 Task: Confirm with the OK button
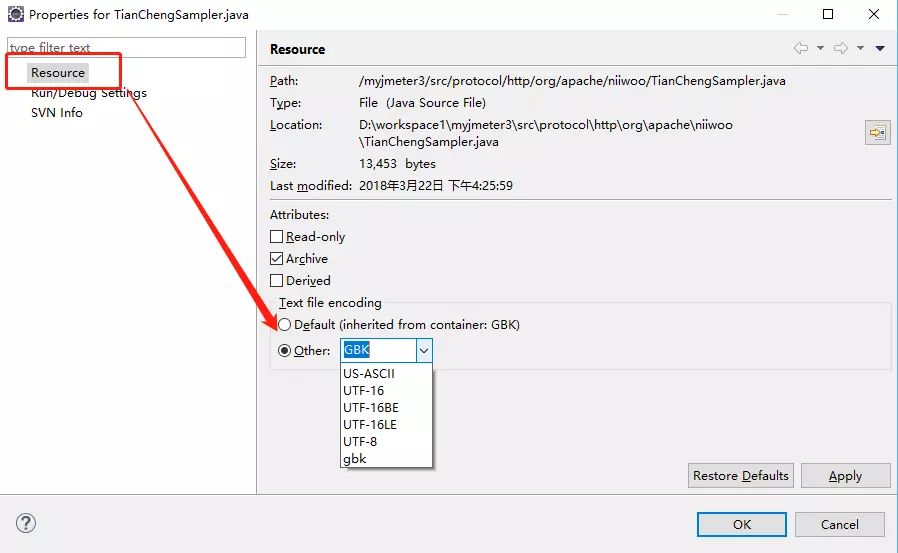pyautogui.click(x=742, y=524)
